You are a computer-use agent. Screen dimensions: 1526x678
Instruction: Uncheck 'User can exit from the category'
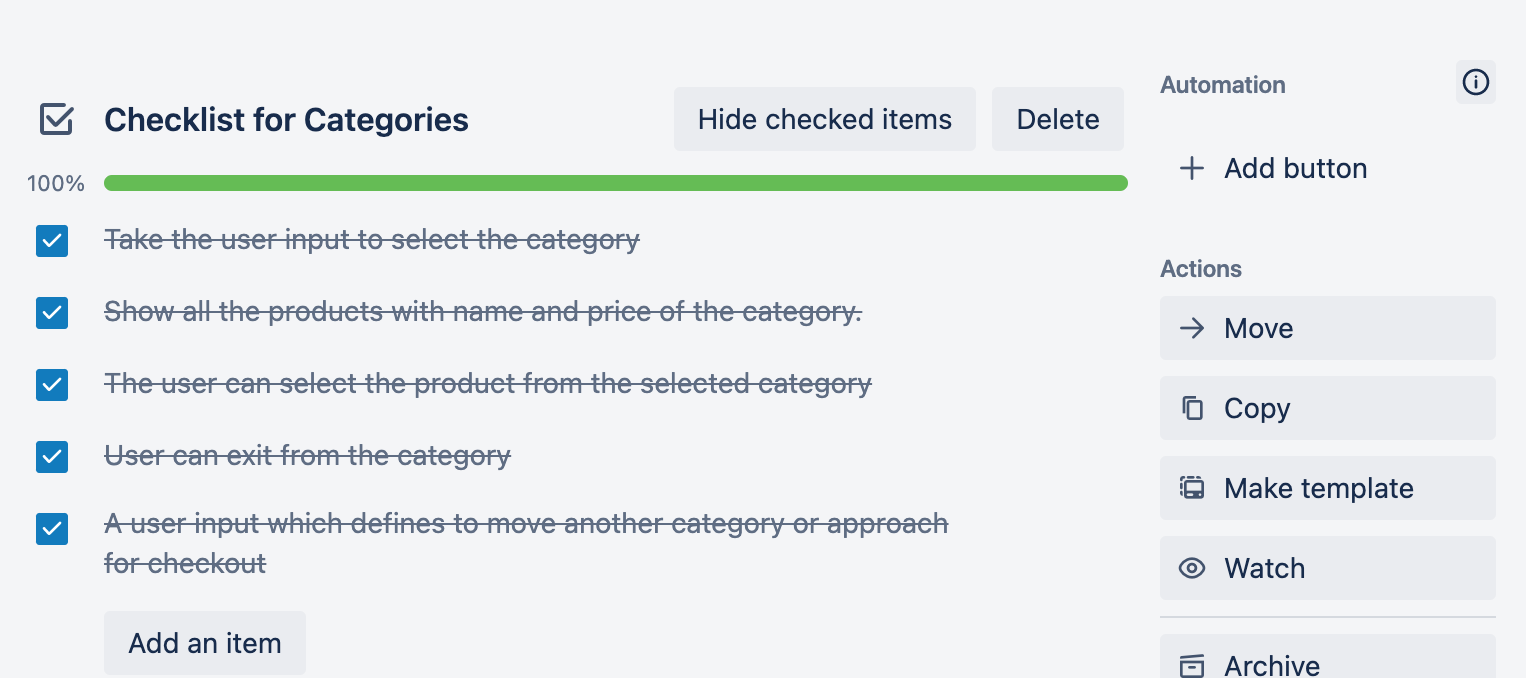pos(52,457)
